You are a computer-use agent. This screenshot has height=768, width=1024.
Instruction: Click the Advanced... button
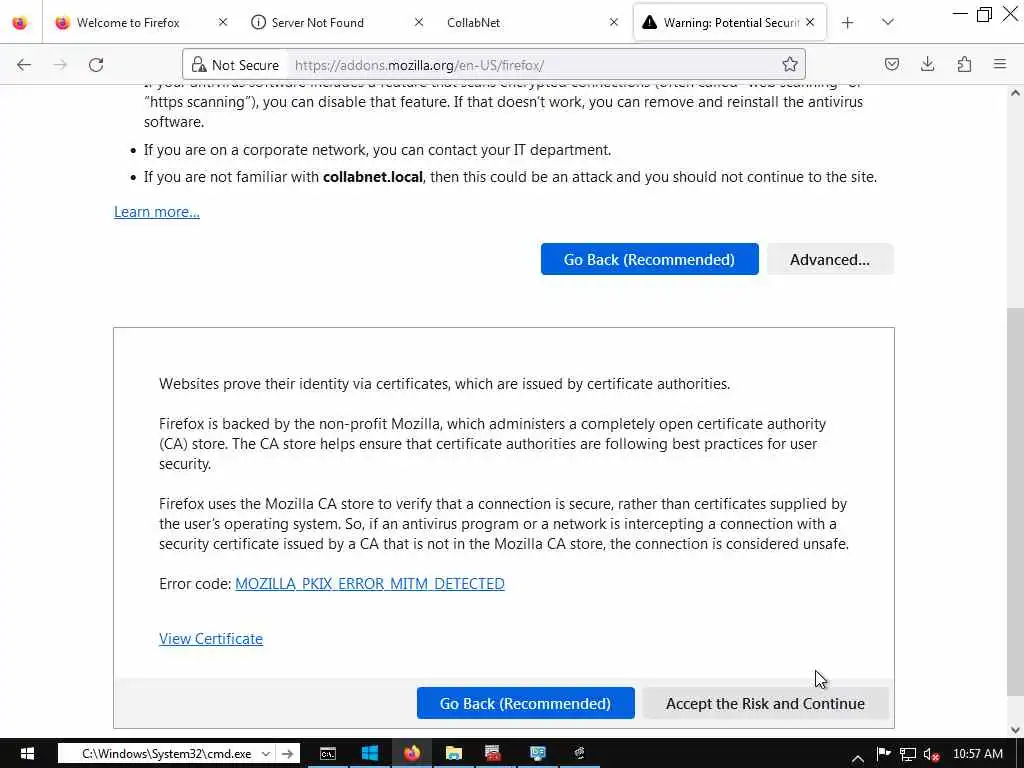tap(829, 259)
